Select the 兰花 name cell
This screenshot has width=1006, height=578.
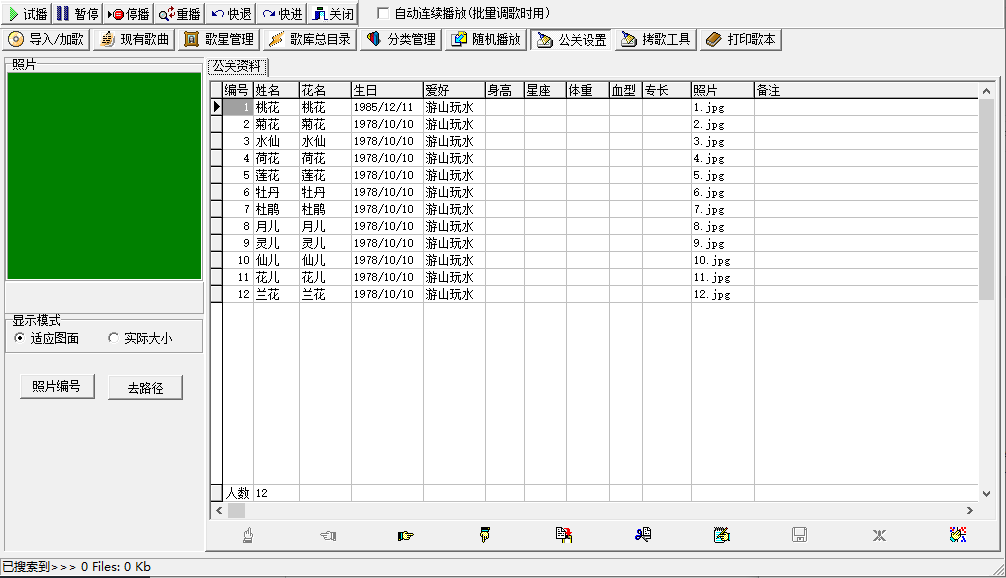[277, 294]
